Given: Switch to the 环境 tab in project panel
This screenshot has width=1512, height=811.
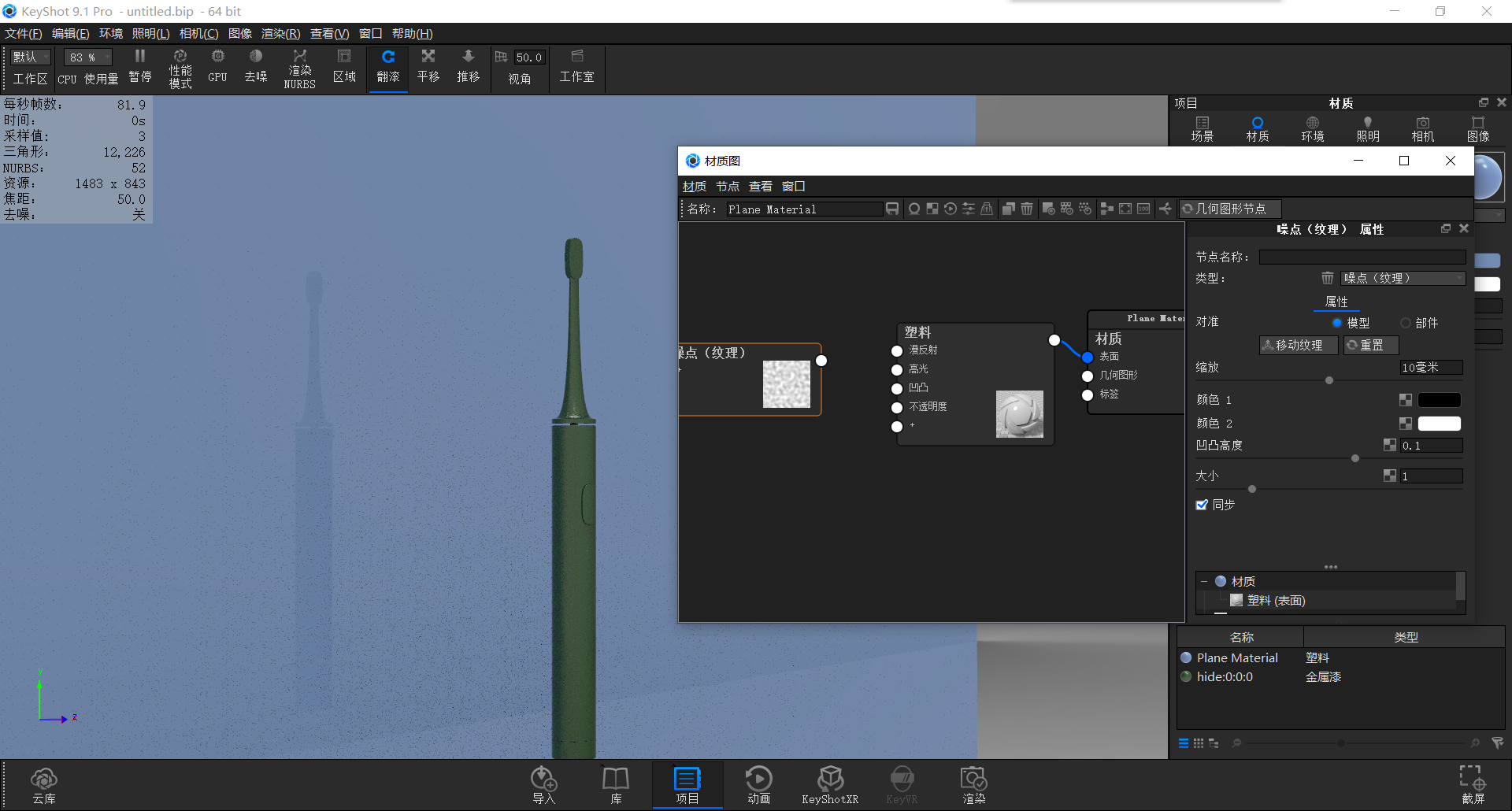Looking at the screenshot, I should coord(1311,128).
